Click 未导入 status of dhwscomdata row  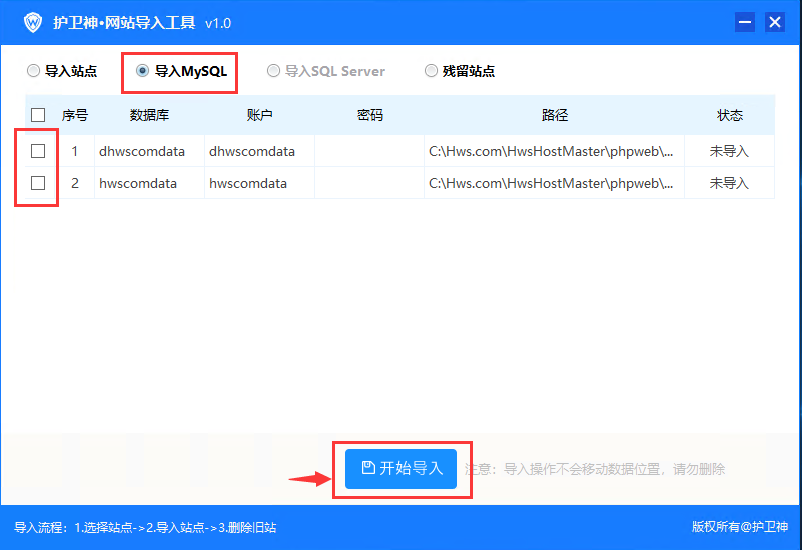click(729, 152)
